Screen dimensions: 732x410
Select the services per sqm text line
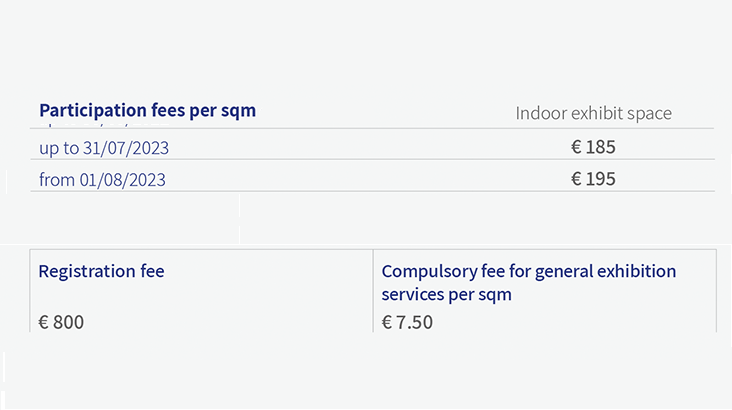pos(446,295)
